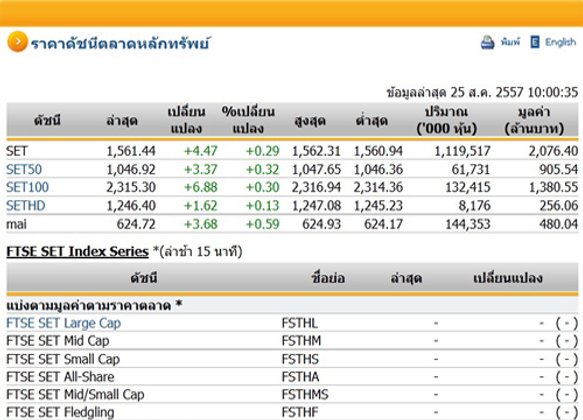Select SET low value 1,560.94
Image resolution: width=583 pixels, height=420 pixels.
tap(378, 151)
